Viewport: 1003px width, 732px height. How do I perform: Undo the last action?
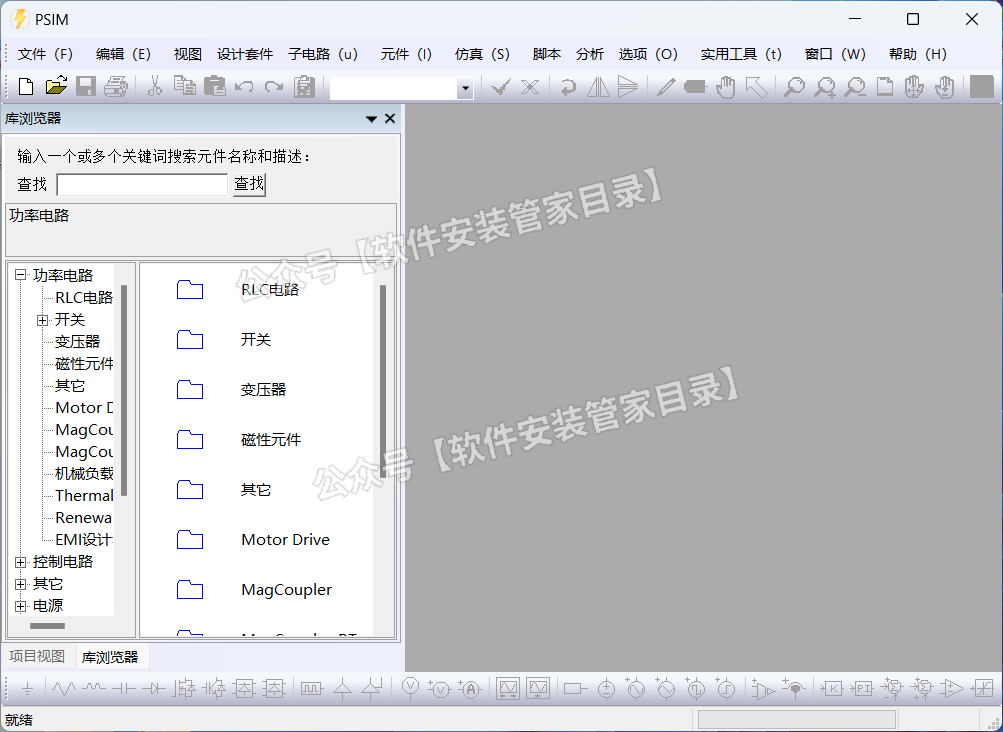[244, 86]
